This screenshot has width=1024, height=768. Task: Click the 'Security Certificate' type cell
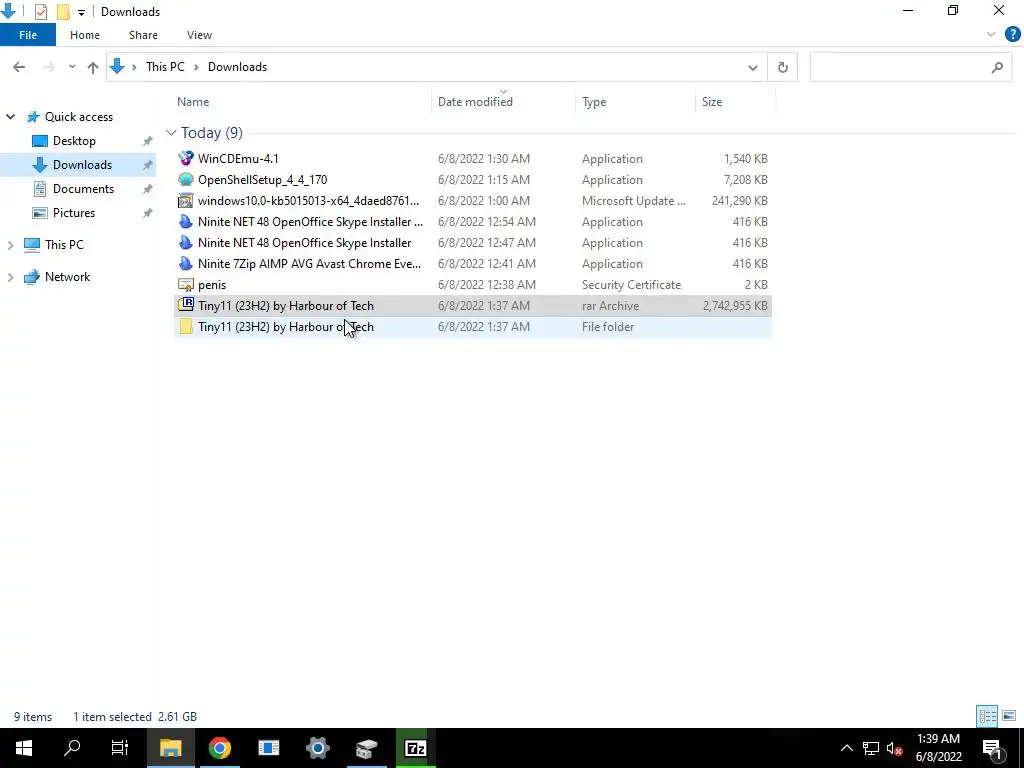(632, 285)
